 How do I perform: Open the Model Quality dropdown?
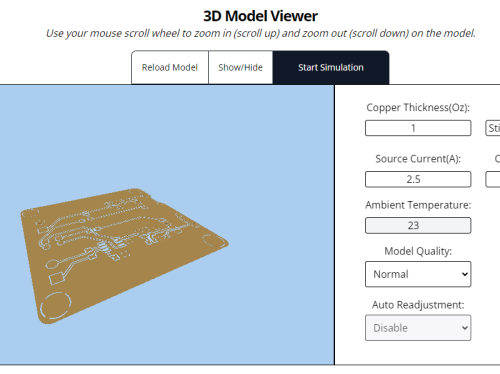point(418,274)
